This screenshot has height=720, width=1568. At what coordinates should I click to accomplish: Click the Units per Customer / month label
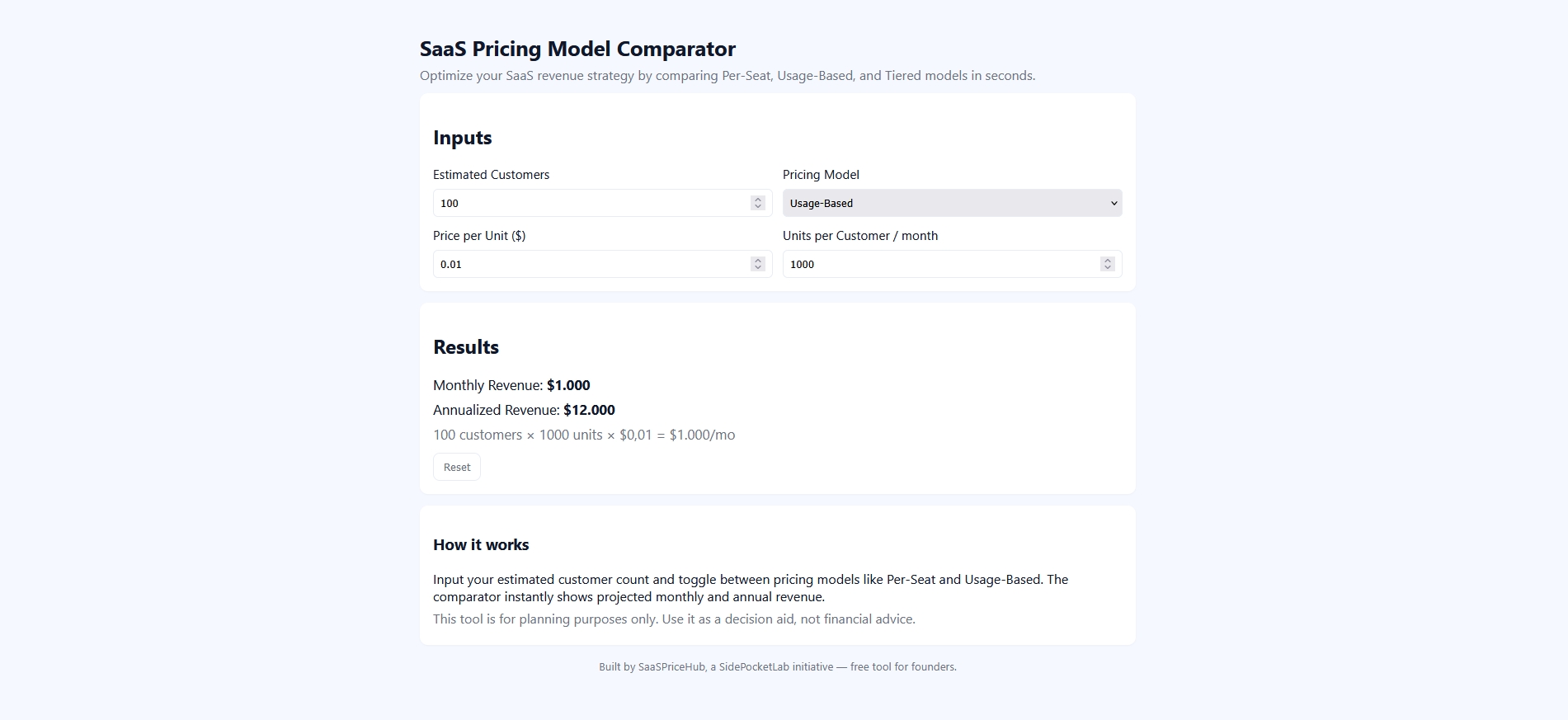coord(860,236)
